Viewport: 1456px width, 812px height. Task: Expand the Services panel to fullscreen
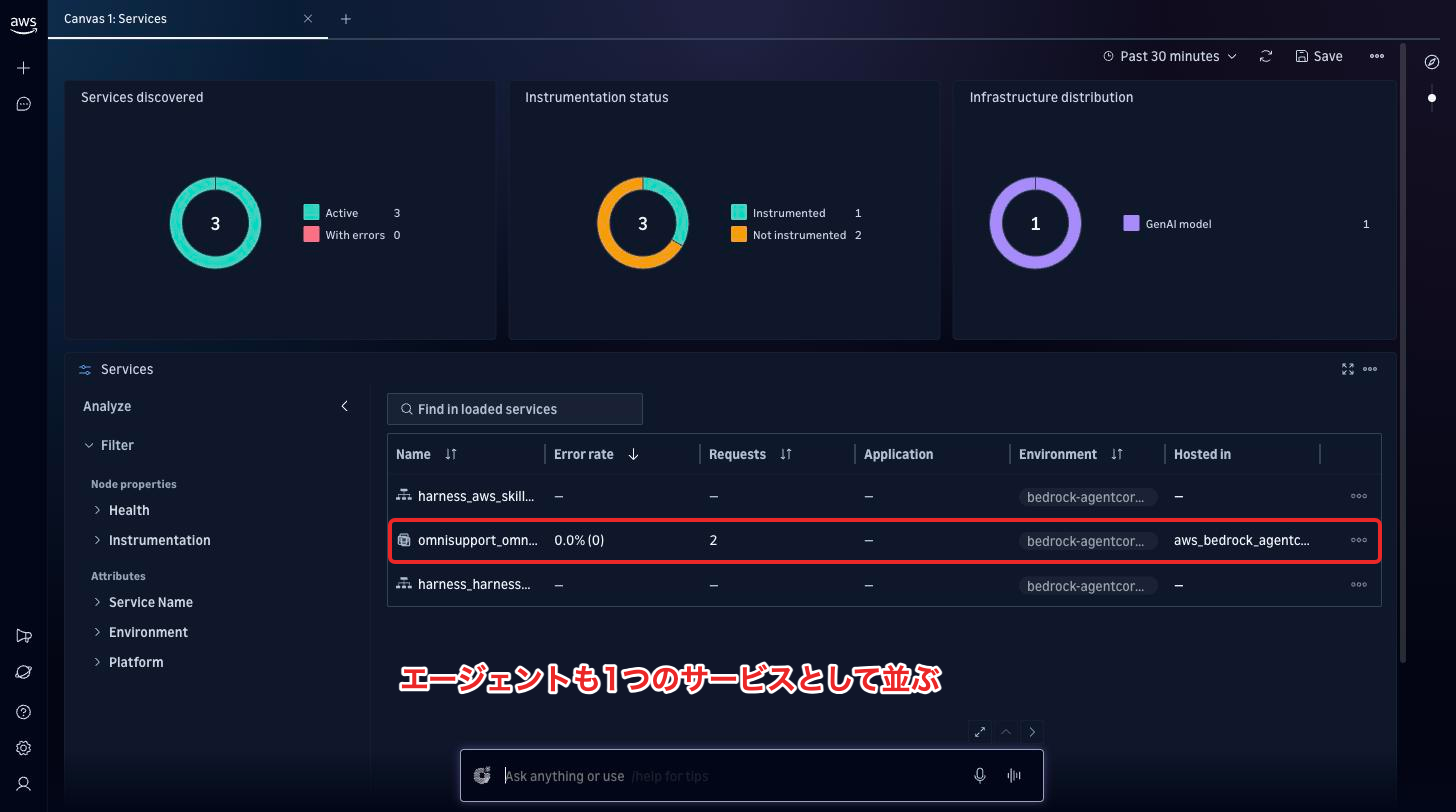[1348, 369]
